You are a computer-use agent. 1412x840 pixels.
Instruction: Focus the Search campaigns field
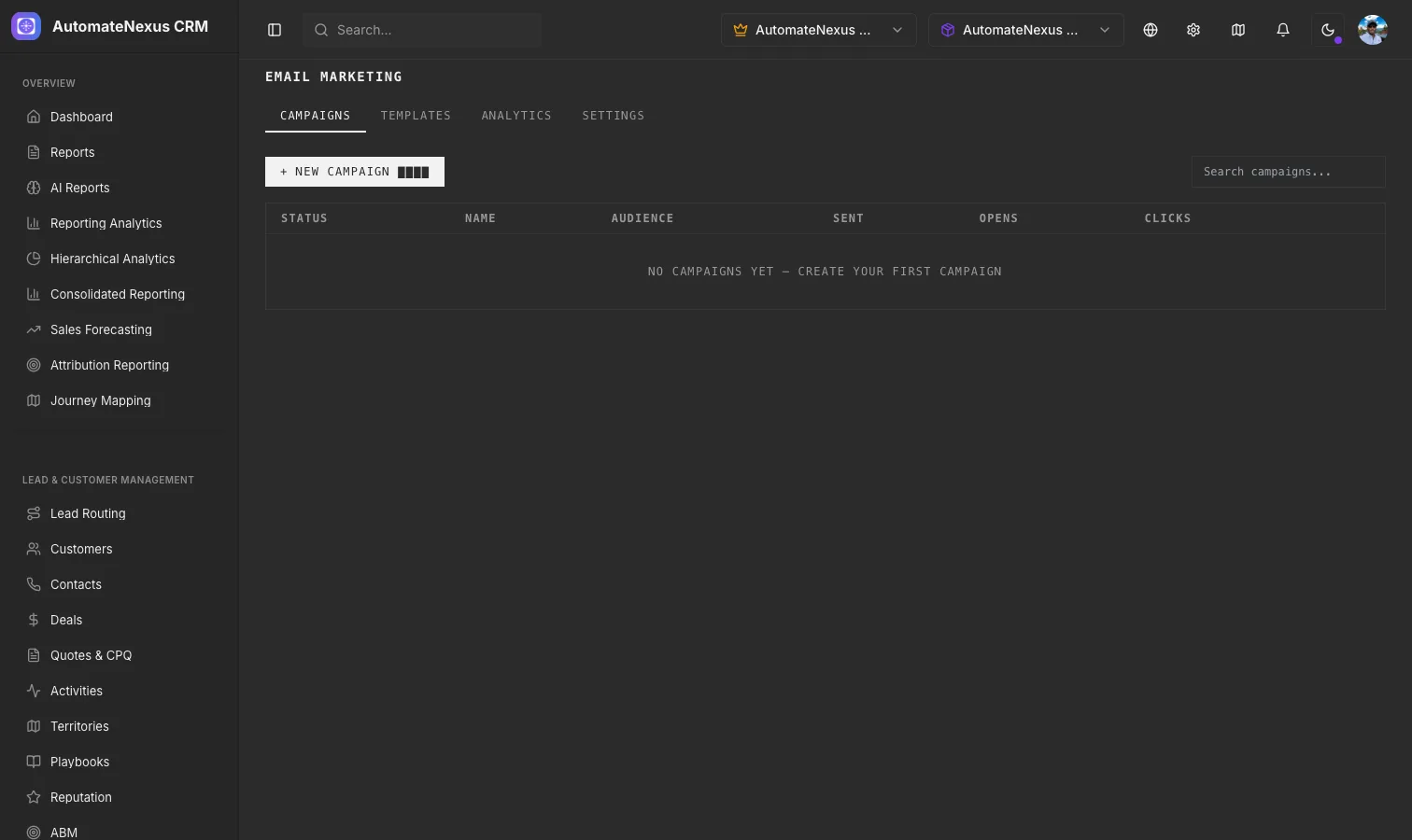[x=1288, y=172]
